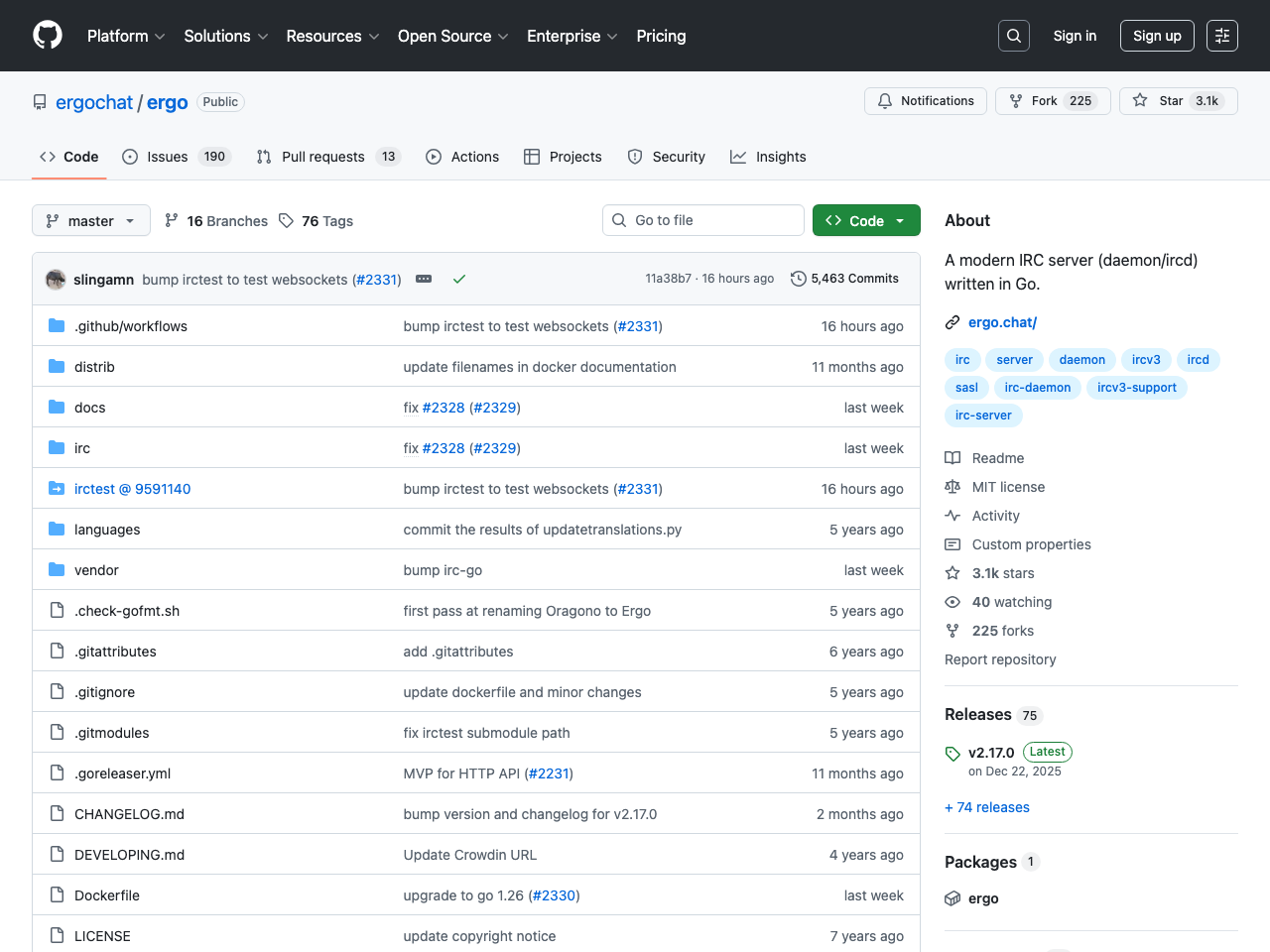
Task: Click the Go to file input field
Action: pyautogui.click(x=703, y=220)
